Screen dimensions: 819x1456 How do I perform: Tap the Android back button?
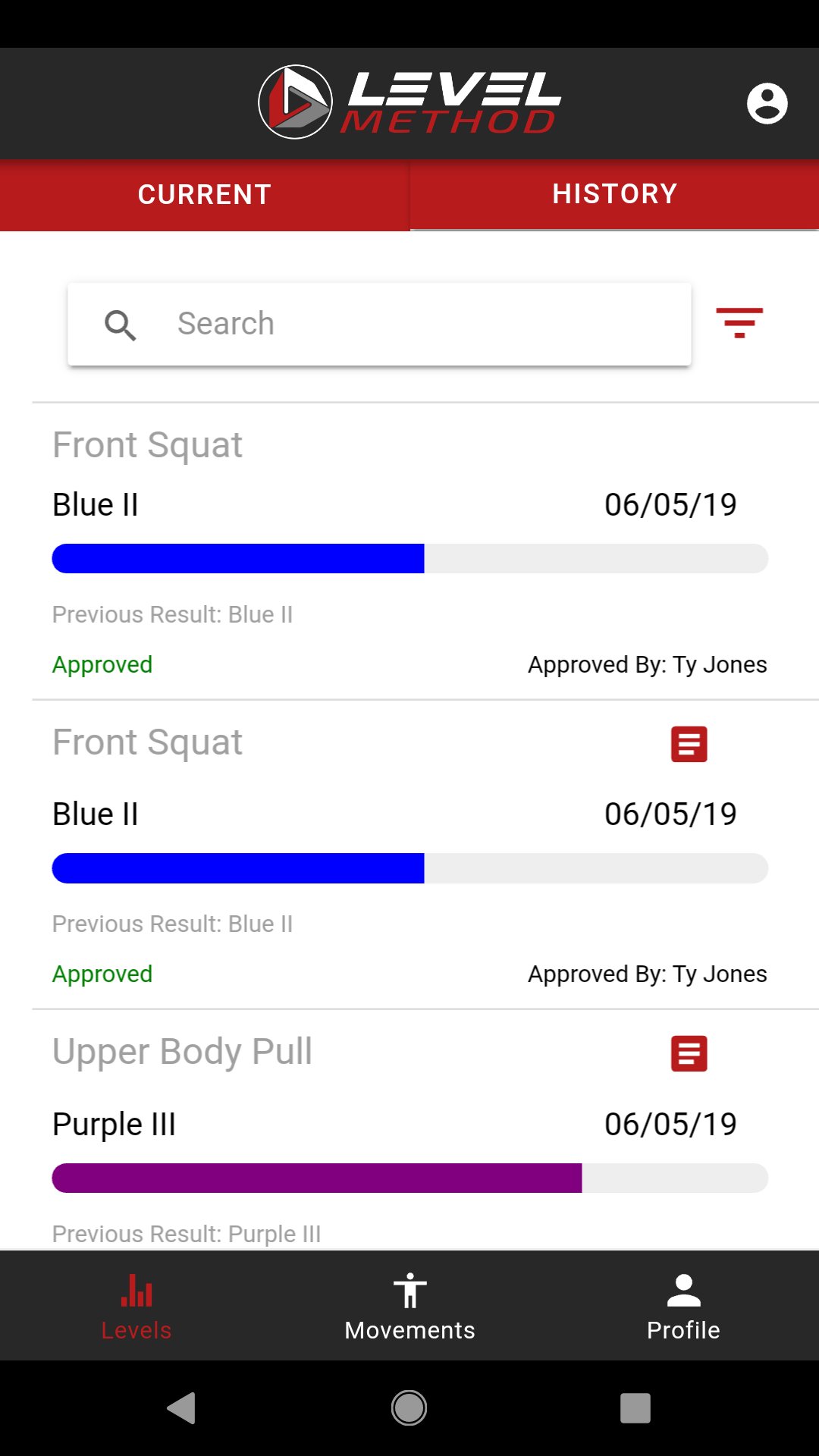click(x=182, y=1408)
